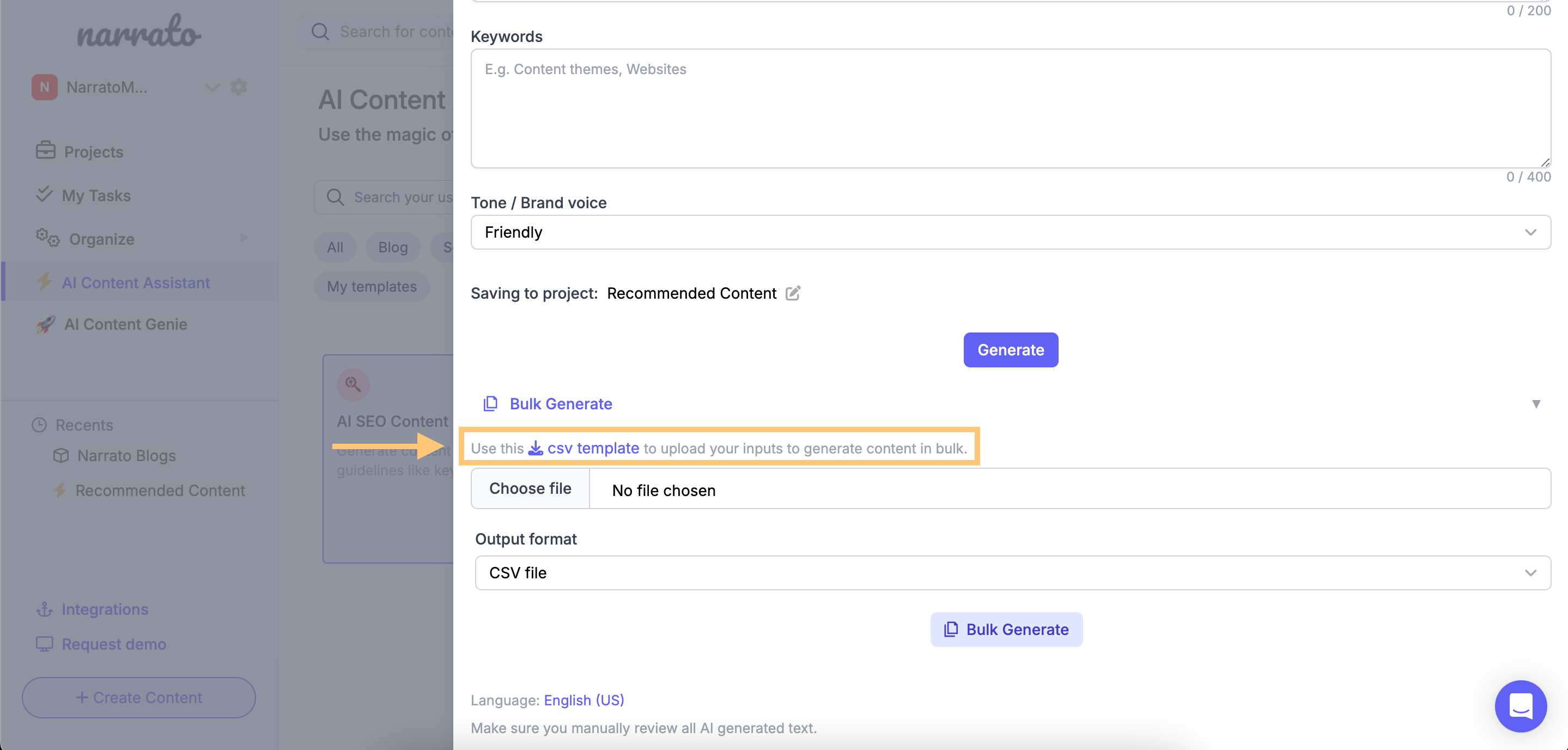Click into the Keywords text area
The image size is (1568, 750).
click(x=1011, y=108)
